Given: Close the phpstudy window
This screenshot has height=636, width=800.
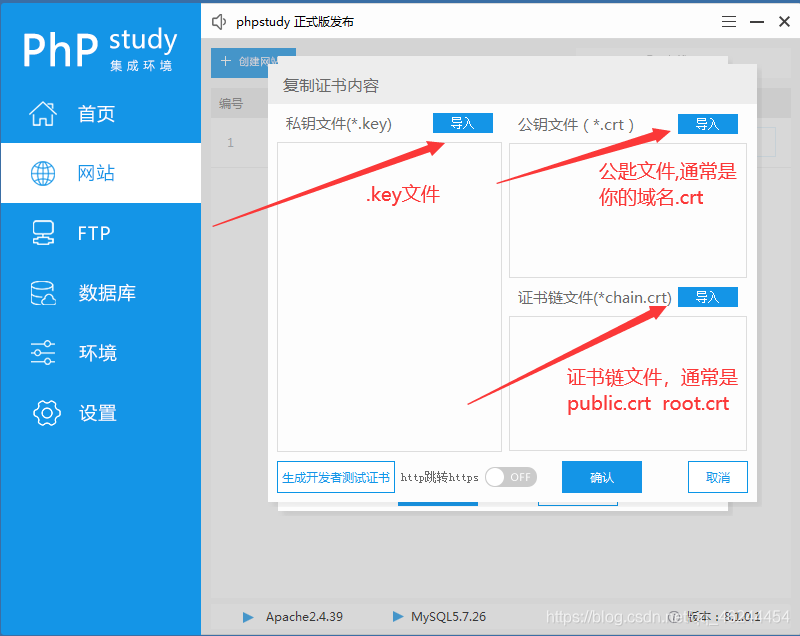Looking at the screenshot, I should [784, 21].
